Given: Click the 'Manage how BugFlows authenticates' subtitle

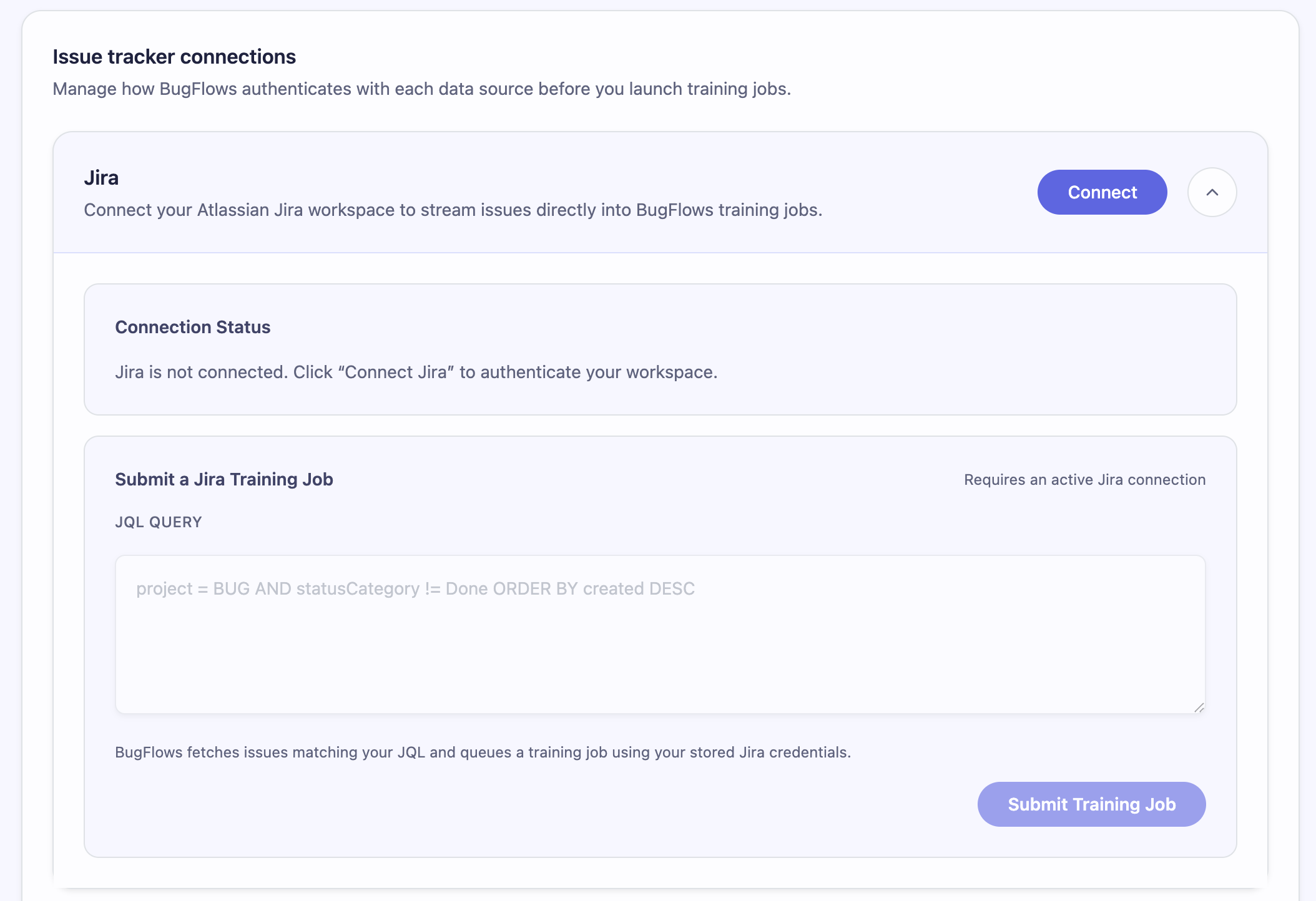Looking at the screenshot, I should (x=421, y=89).
